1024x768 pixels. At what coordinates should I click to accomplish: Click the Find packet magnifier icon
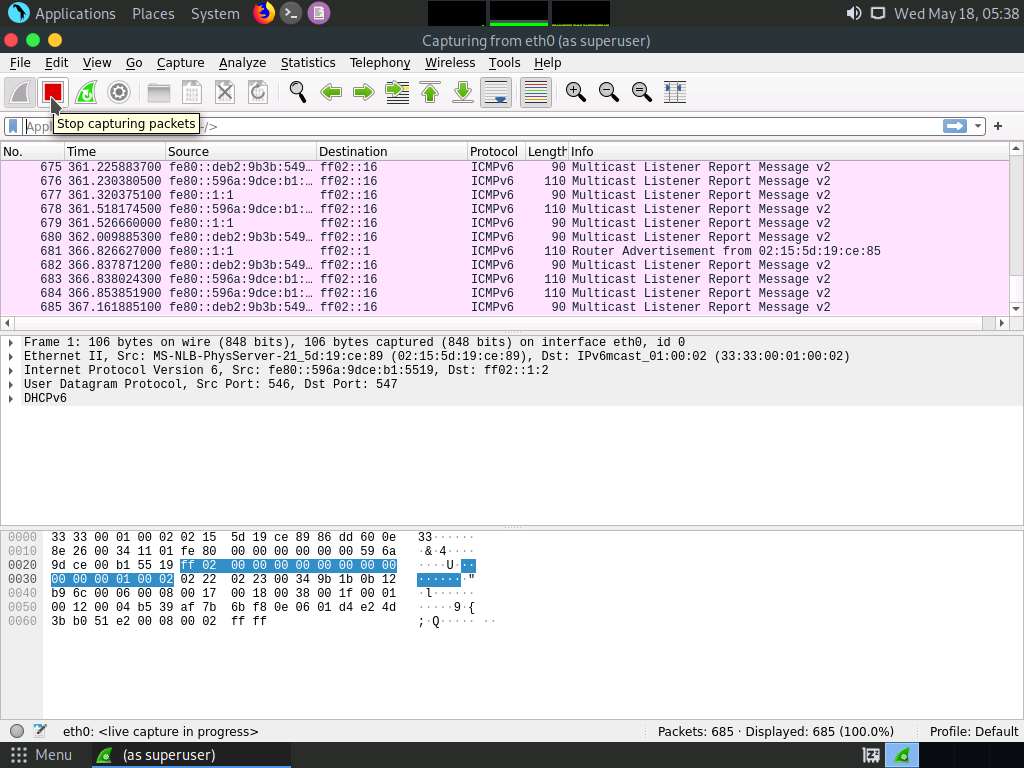(297, 92)
